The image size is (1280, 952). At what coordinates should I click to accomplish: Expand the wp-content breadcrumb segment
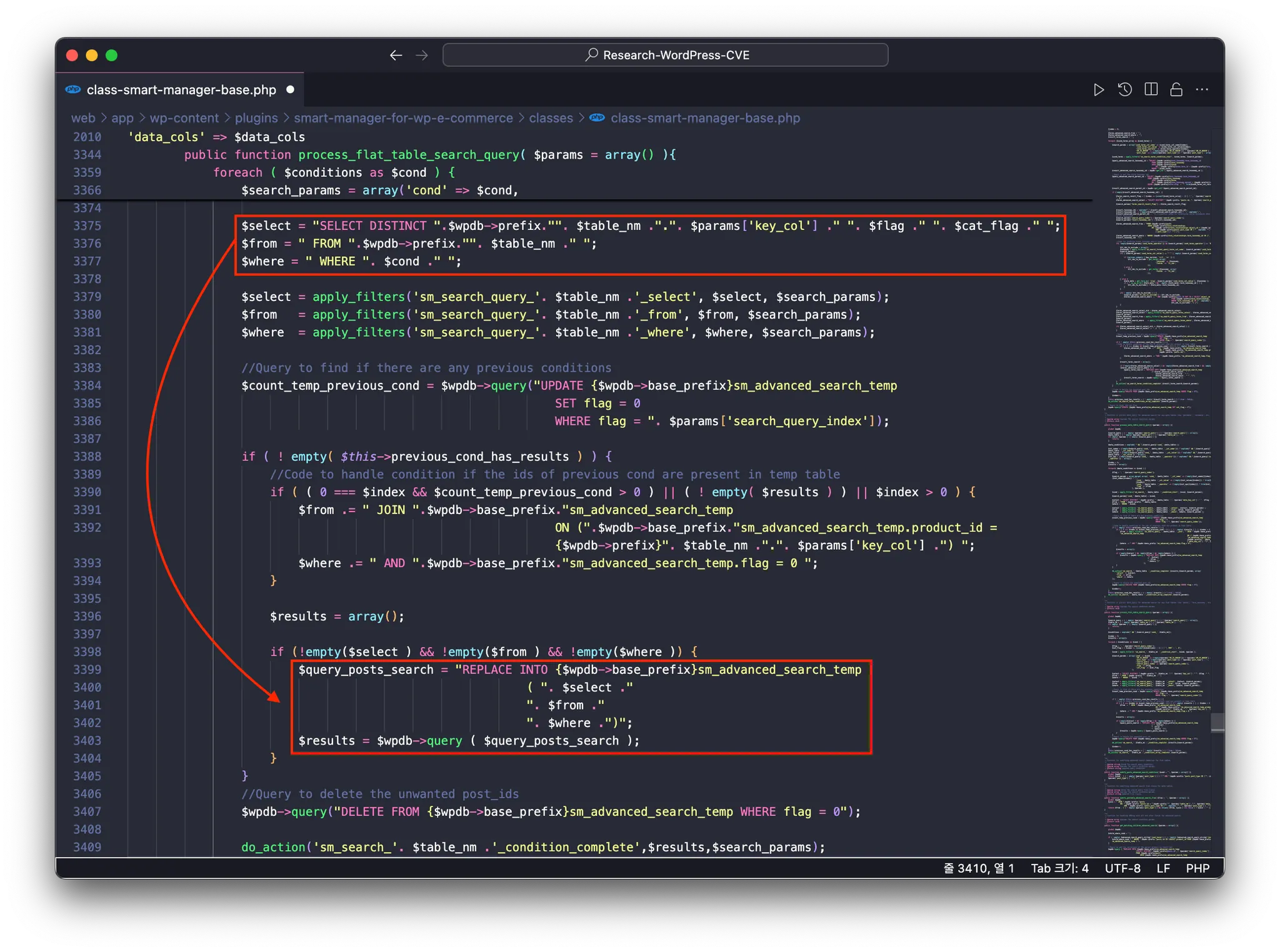184,118
